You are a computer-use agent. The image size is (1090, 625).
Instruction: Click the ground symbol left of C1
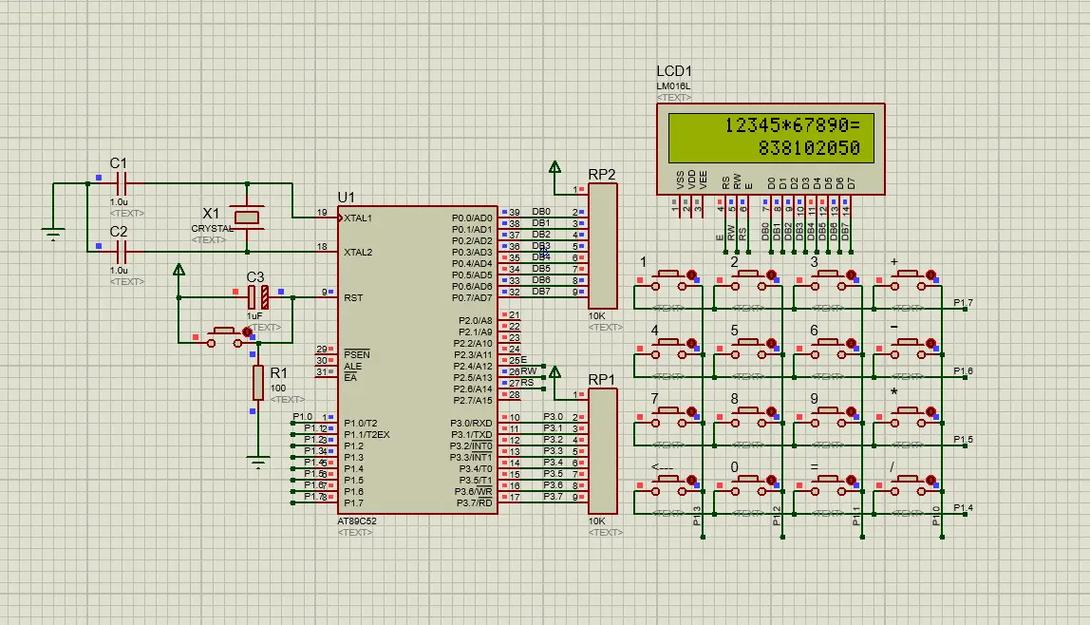[x=53, y=233]
